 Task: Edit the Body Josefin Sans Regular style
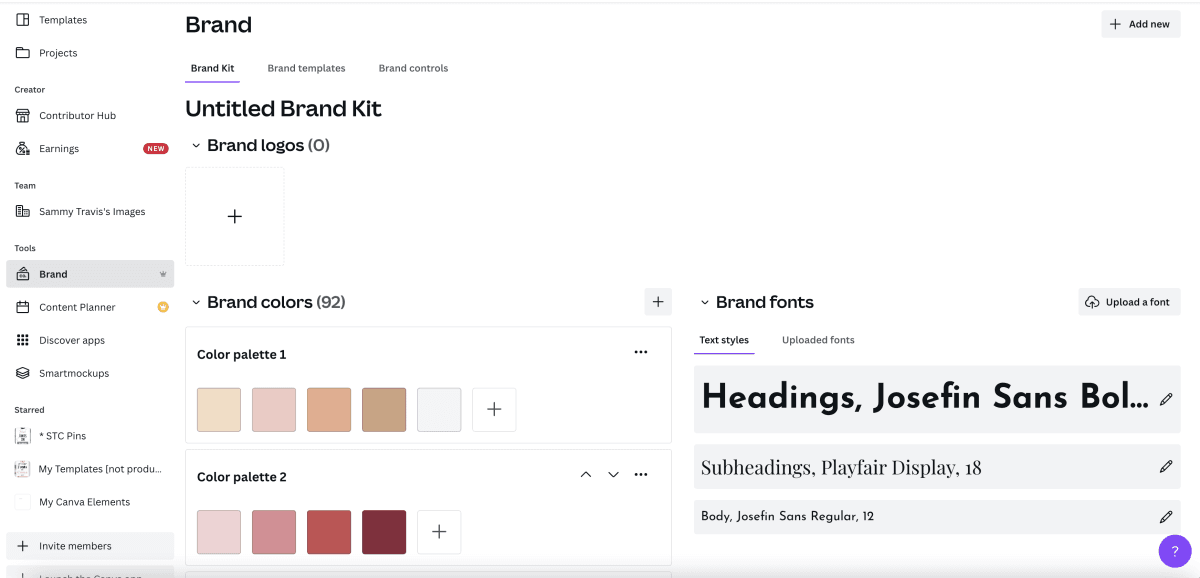(1166, 517)
